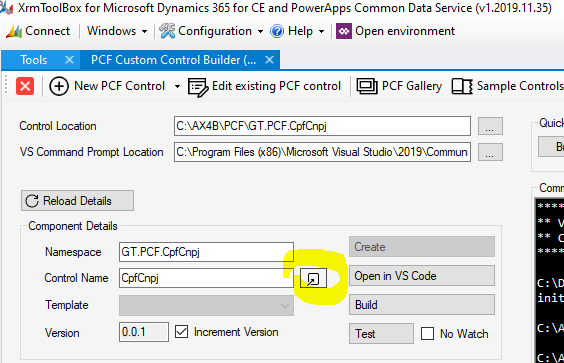This screenshot has width=564, height=363.
Task: Click the Namespace input field
Action: click(206, 252)
